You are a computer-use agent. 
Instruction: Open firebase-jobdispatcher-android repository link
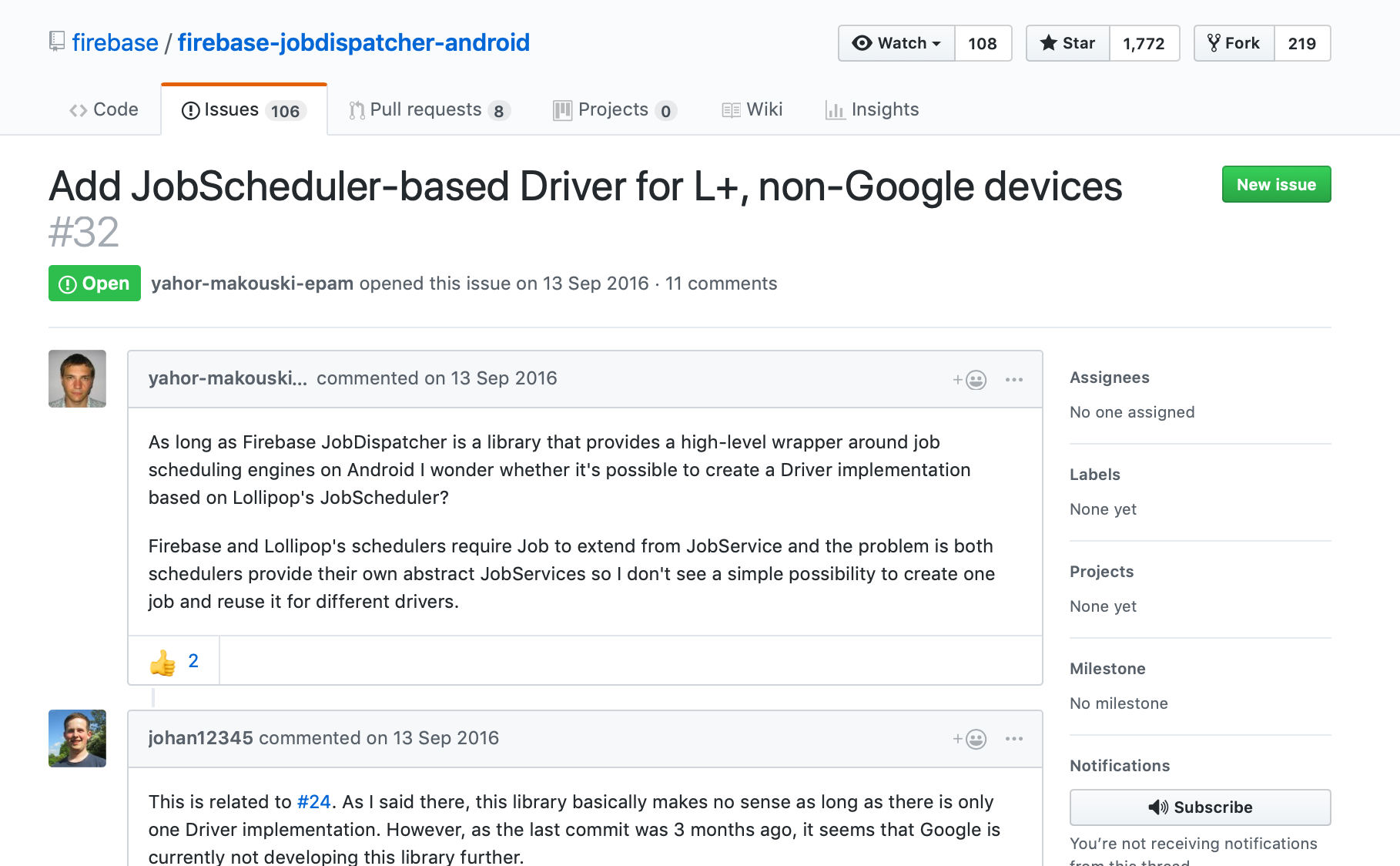(353, 42)
